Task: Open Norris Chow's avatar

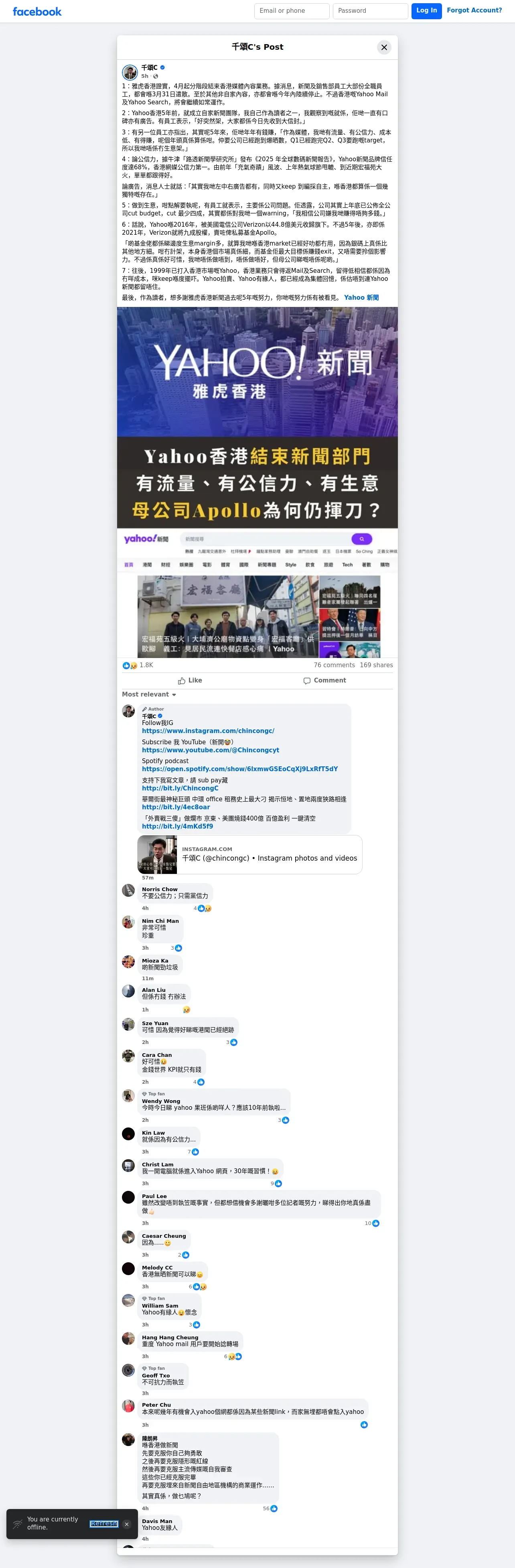Action: point(128,890)
